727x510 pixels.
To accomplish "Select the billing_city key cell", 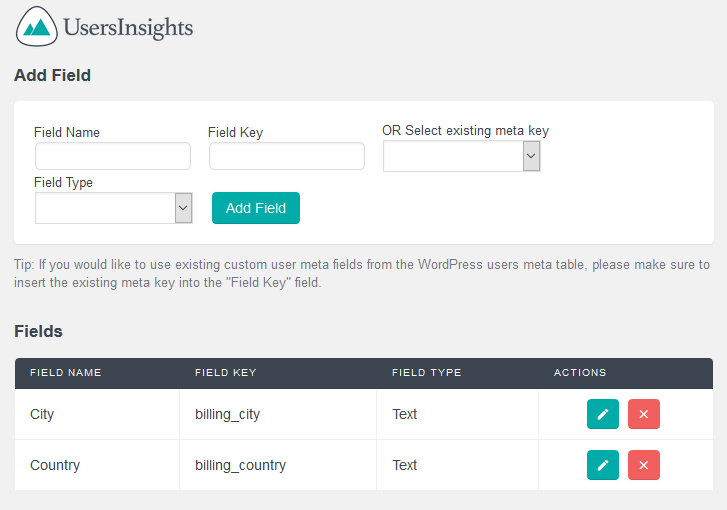I will [278, 414].
